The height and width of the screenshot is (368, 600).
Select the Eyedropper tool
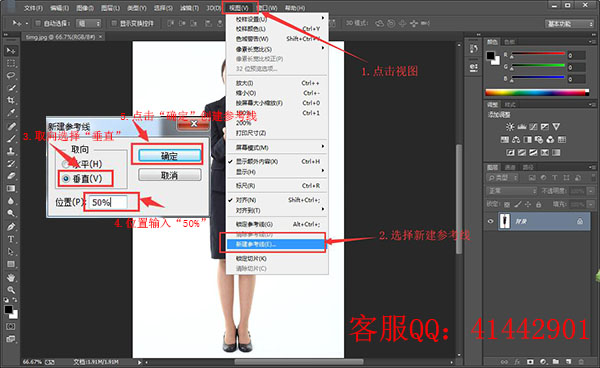(x=11, y=113)
